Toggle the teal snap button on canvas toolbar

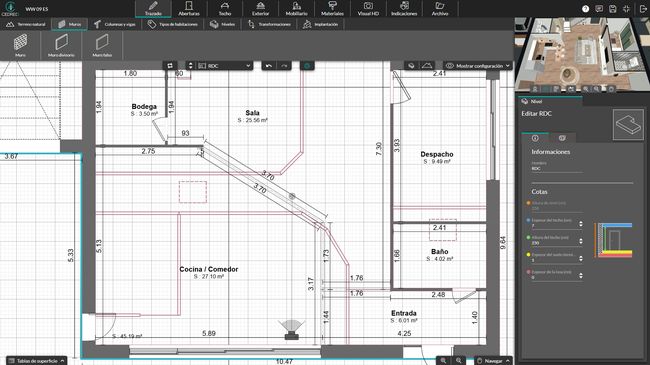(307, 66)
